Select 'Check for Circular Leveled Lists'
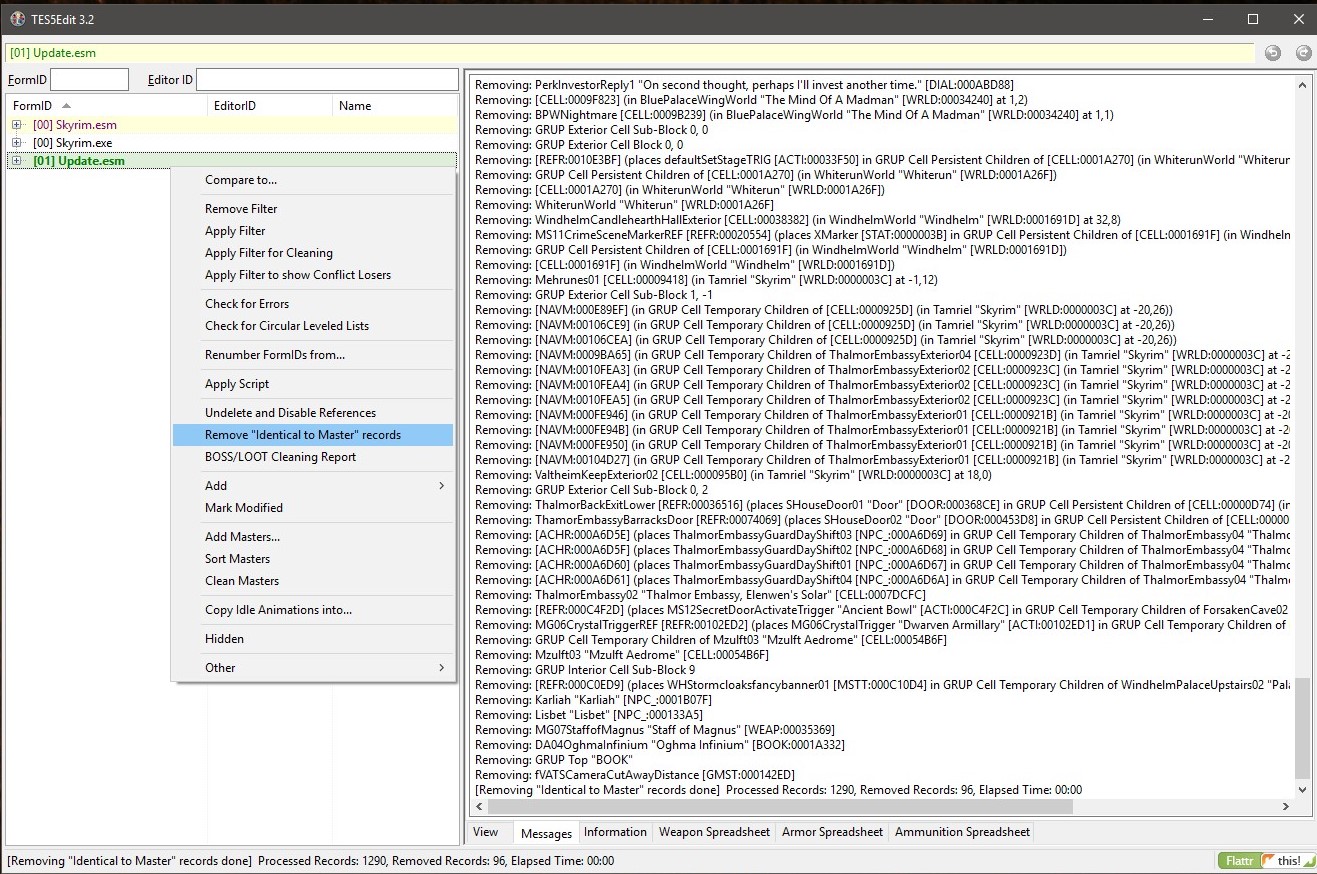The width and height of the screenshot is (1317, 874). point(313,326)
